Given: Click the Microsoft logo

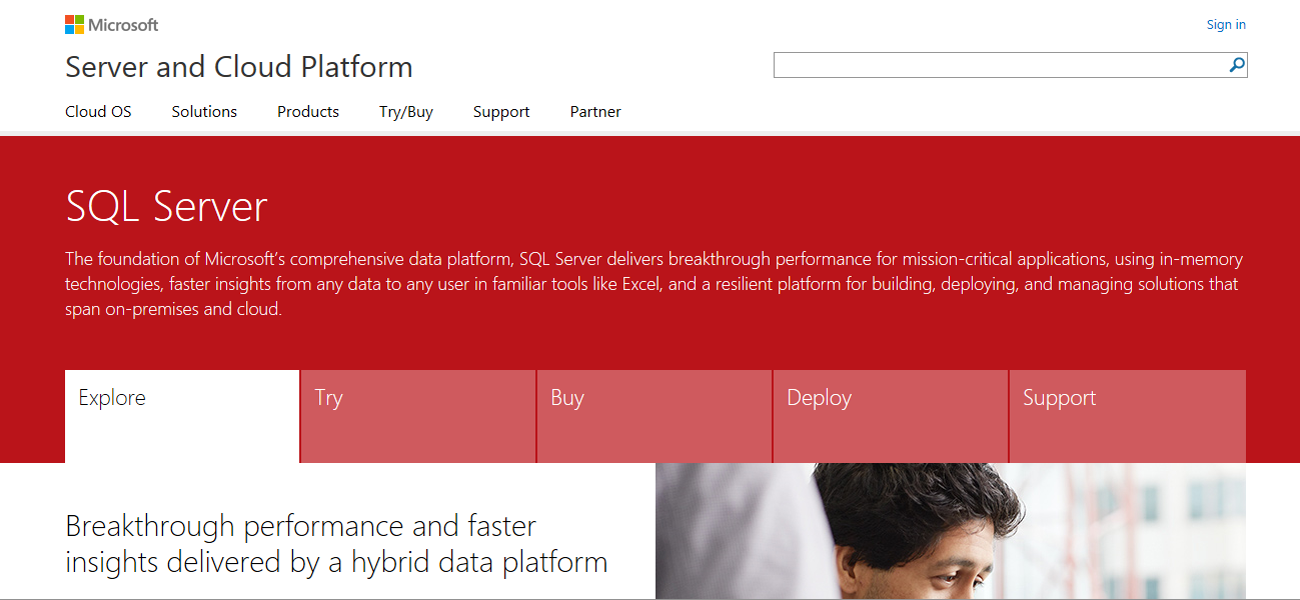Looking at the screenshot, I should (111, 25).
